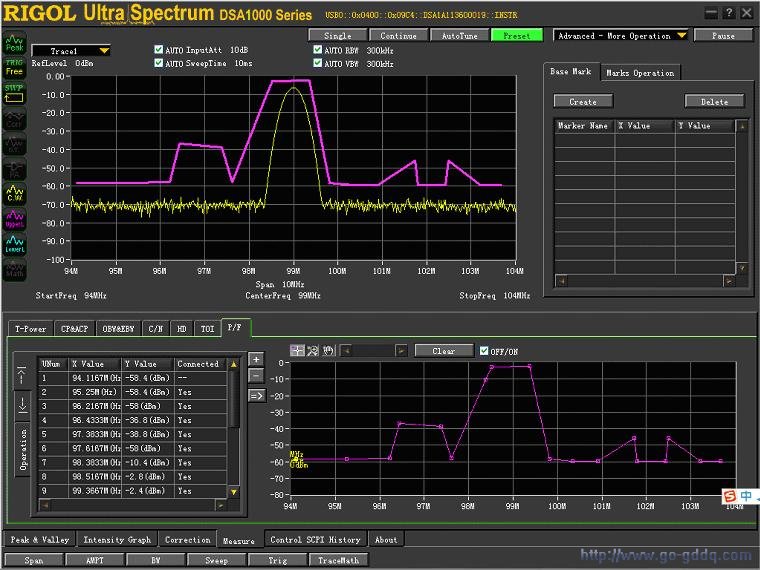Image resolution: width=760 pixels, height=570 pixels.
Task: Open the Marks Operation tab
Action: [x=640, y=73]
